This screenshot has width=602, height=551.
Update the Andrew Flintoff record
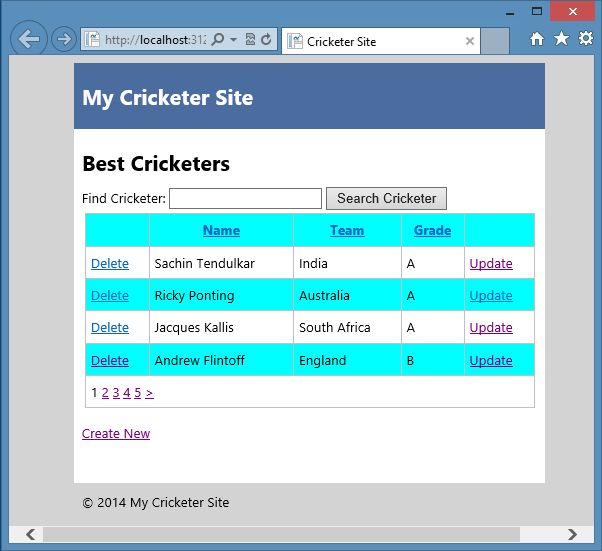point(491,361)
